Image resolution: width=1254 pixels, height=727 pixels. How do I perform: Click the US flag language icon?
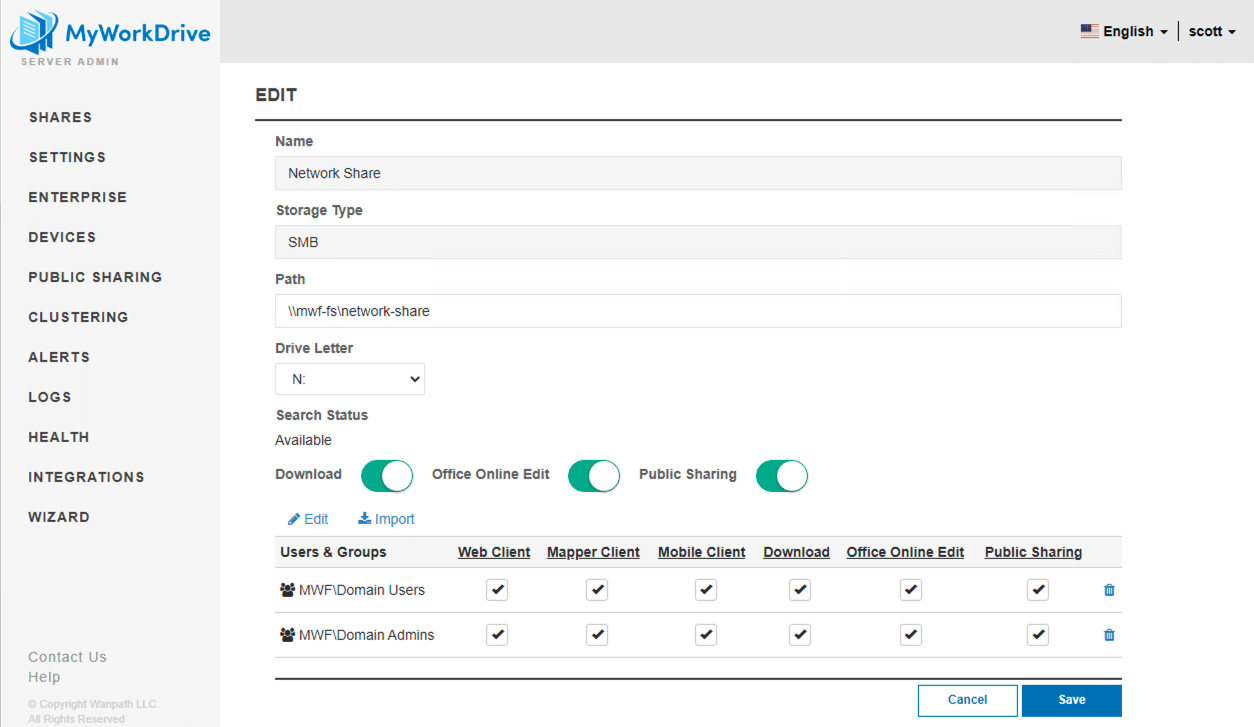point(1089,31)
